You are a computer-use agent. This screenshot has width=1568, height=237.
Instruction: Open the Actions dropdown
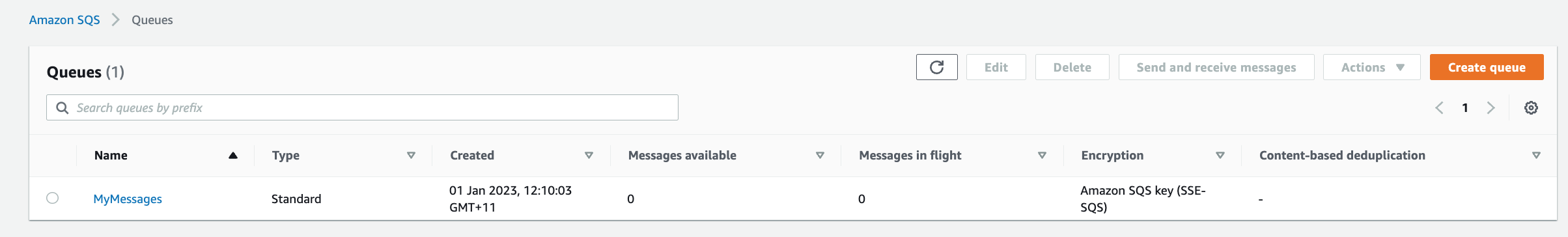coord(1371,67)
